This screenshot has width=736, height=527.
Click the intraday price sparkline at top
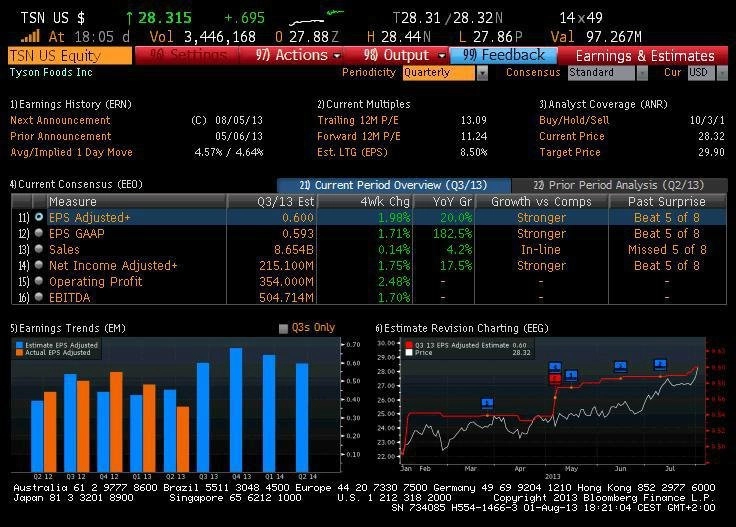tap(316, 18)
